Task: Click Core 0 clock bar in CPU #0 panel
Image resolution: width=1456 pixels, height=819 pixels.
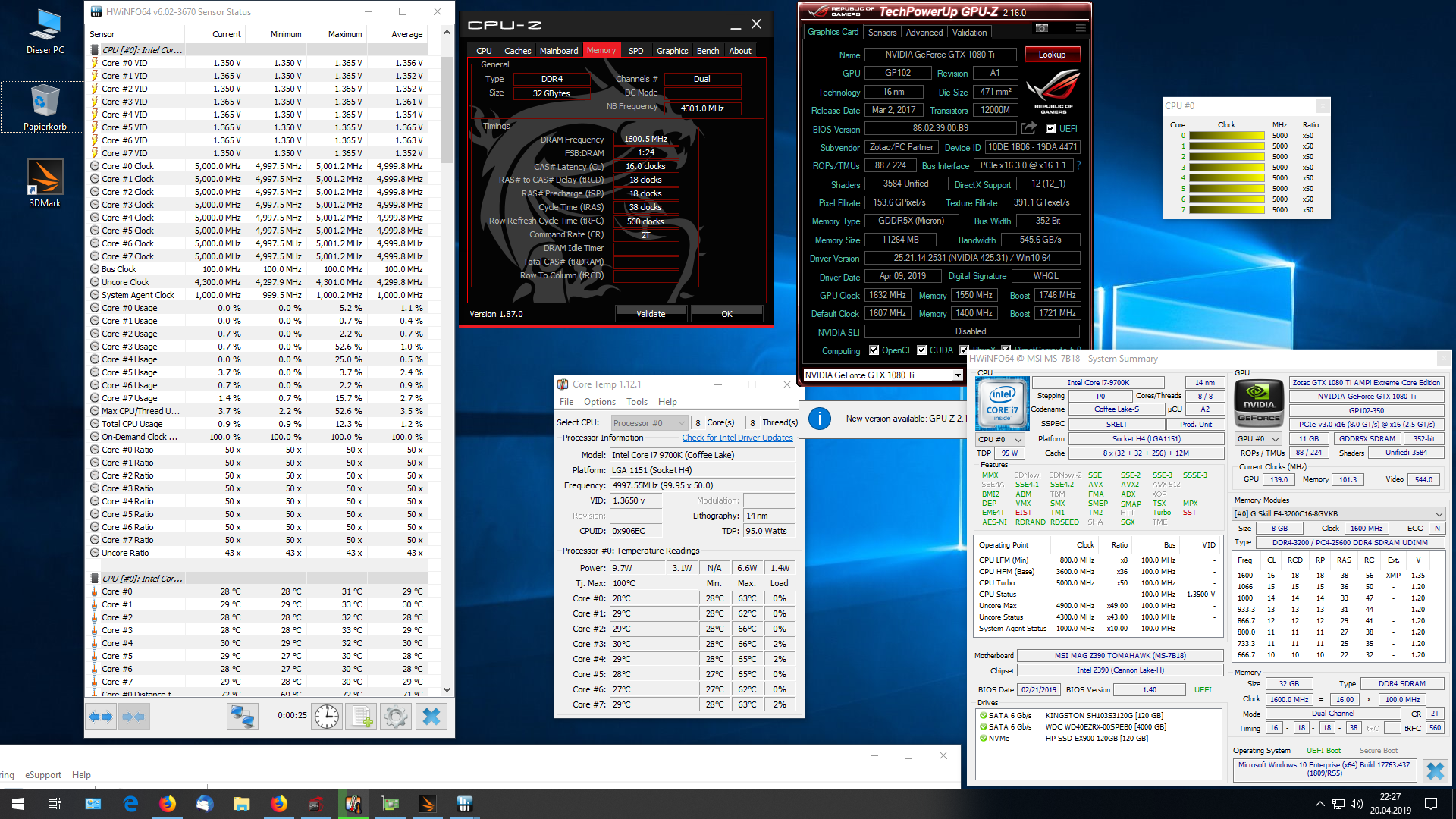Action: 1226,136
